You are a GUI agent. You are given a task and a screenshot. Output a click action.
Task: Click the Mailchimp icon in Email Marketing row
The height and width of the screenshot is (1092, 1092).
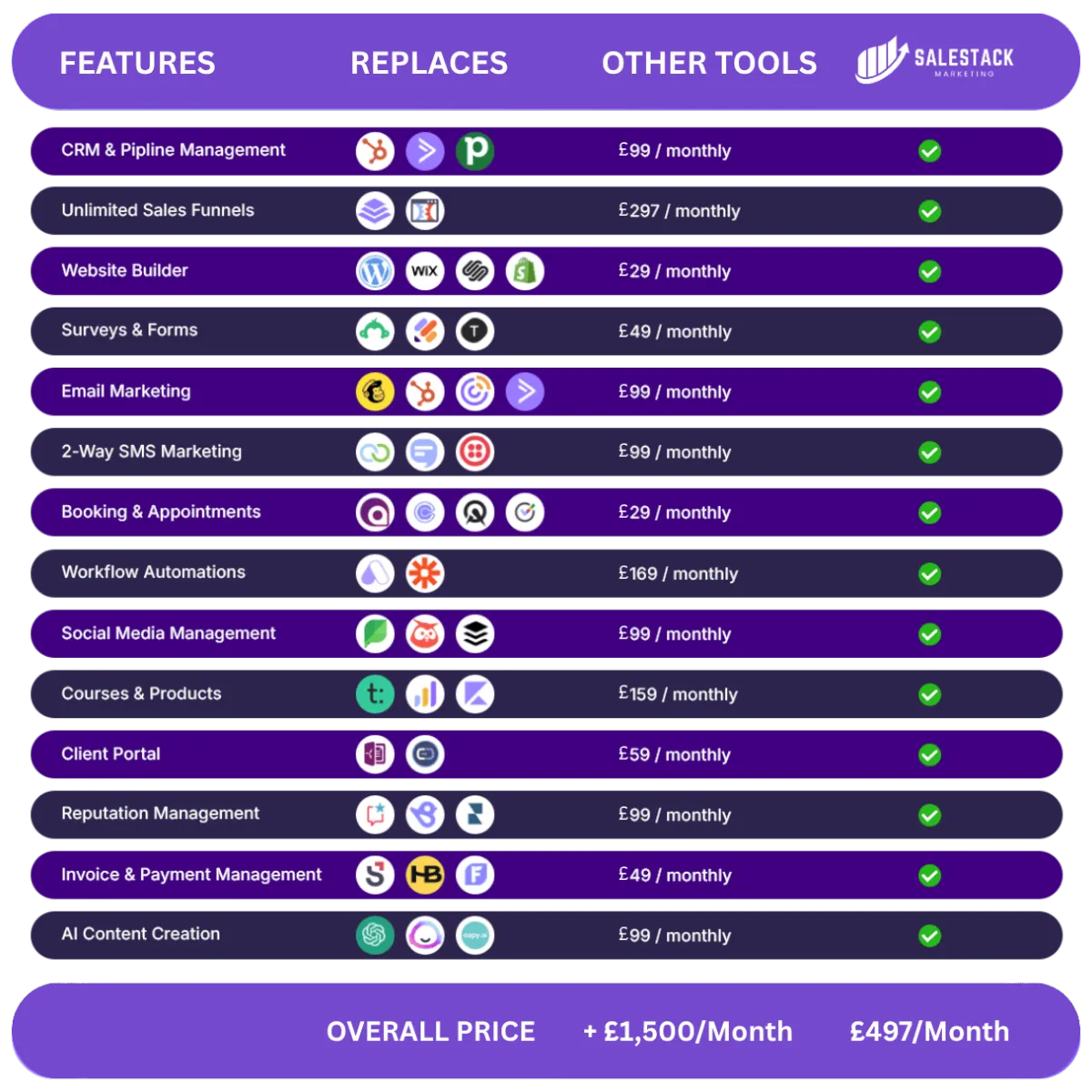[x=375, y=392]
